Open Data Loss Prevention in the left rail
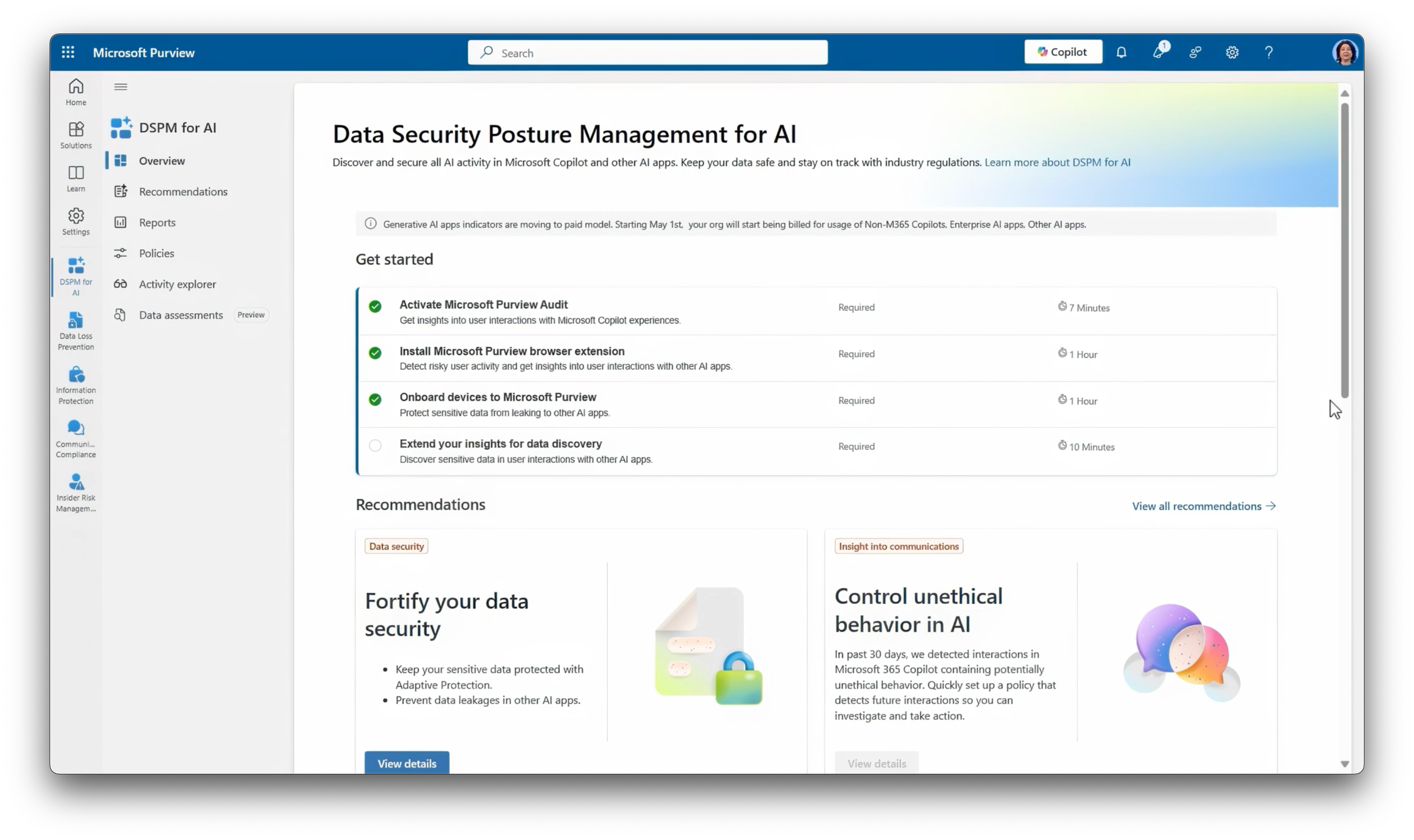Viewport: 1414px width, 840px height. (76, 331)
